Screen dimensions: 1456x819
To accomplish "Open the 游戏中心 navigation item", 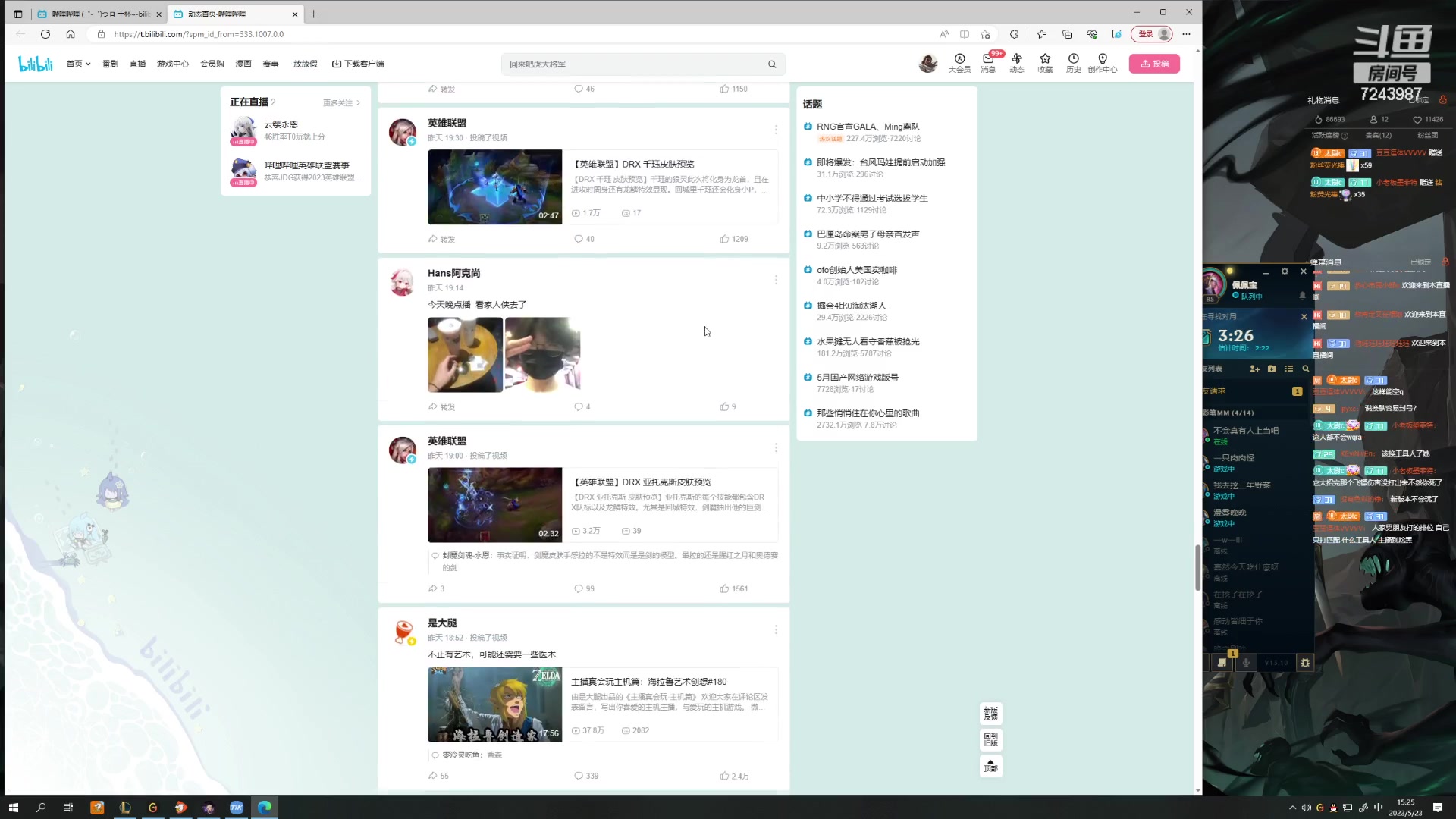I will (173, 64).
